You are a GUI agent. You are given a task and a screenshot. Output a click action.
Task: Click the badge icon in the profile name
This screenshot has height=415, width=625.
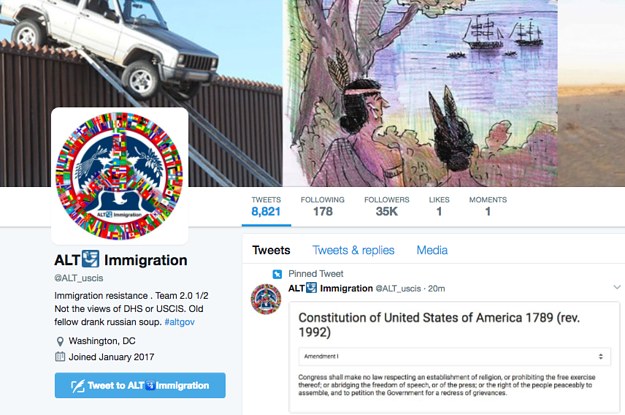[x=91, y=259]
